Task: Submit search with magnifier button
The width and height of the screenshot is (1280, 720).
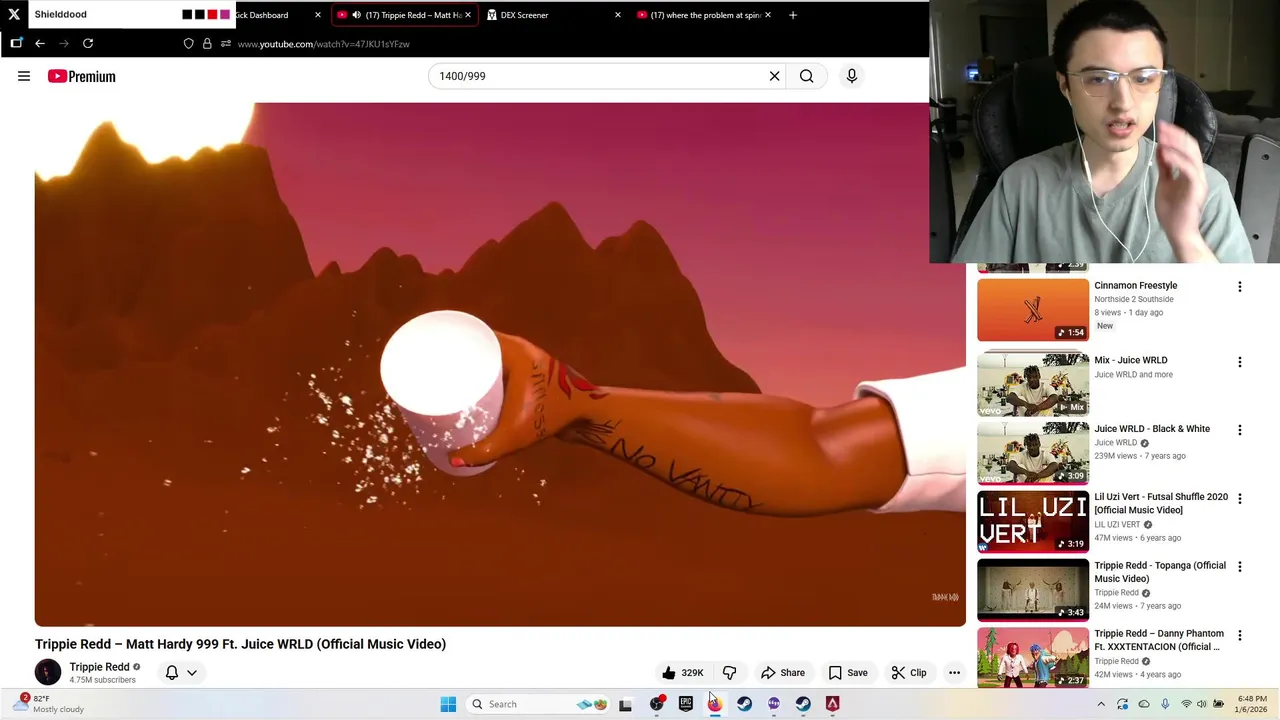Action: (x=806, y=76)
